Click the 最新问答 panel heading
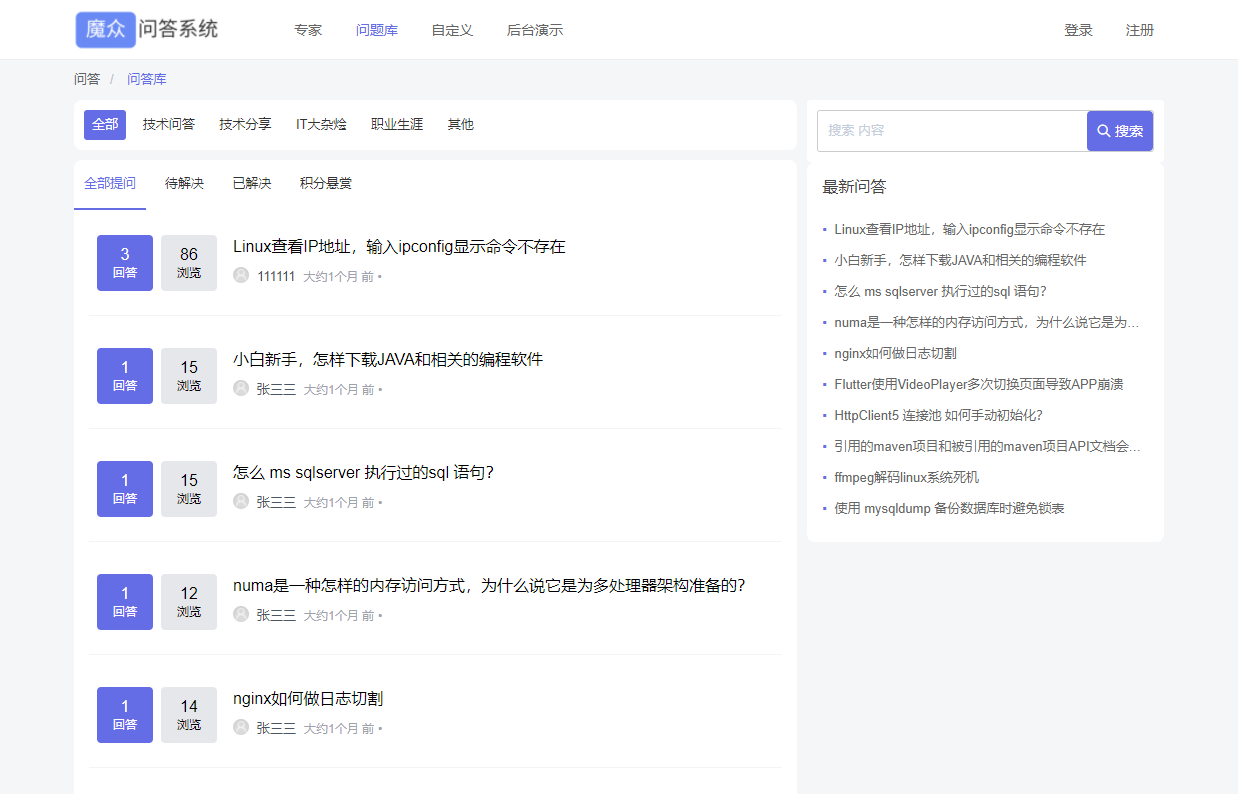Screen dimensions: 1238x794 (x=854, y=187)
